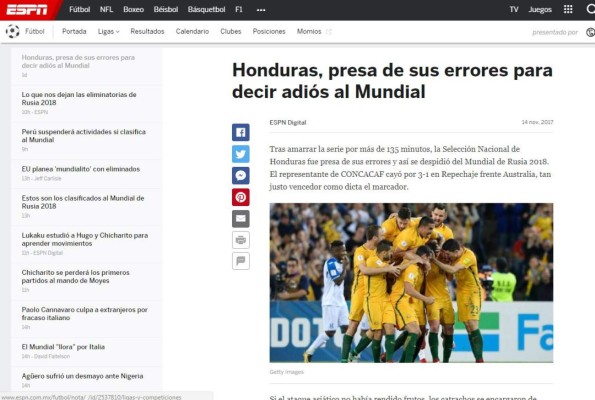Open comments using speech bubble icon
Viewport: 595px width, 400px height.
click(x=241, y=261)
